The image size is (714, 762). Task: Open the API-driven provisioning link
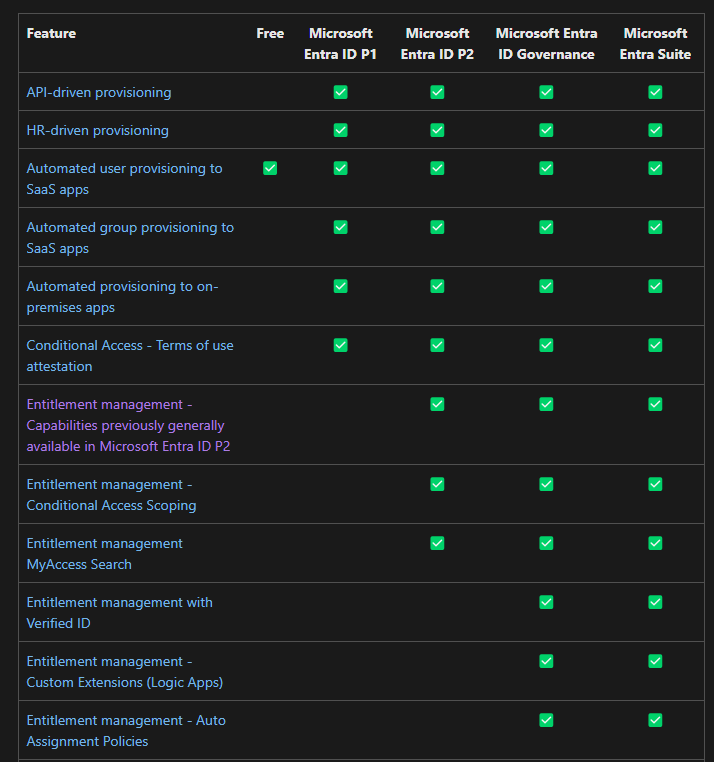coord(99,92)
